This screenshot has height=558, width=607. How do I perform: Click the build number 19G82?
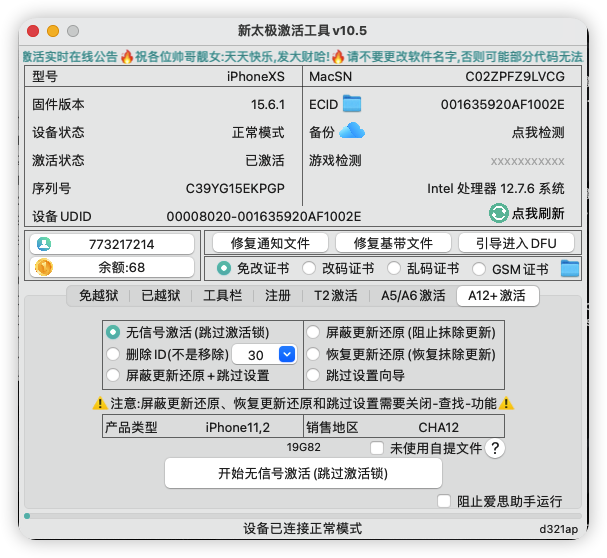304,447
